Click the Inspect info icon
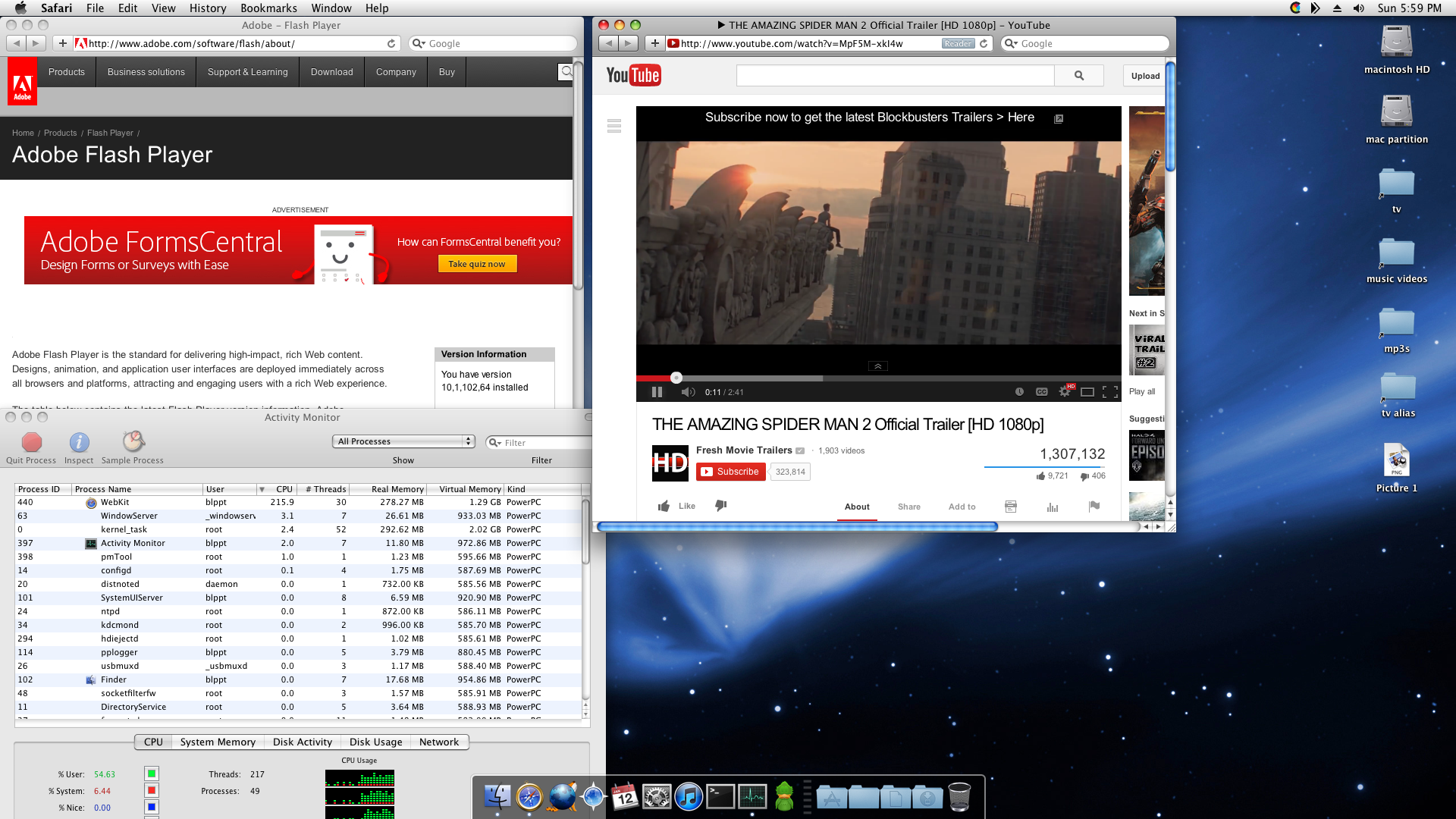This screenshot has height=819, width=1456. click(x=79, y=442)
